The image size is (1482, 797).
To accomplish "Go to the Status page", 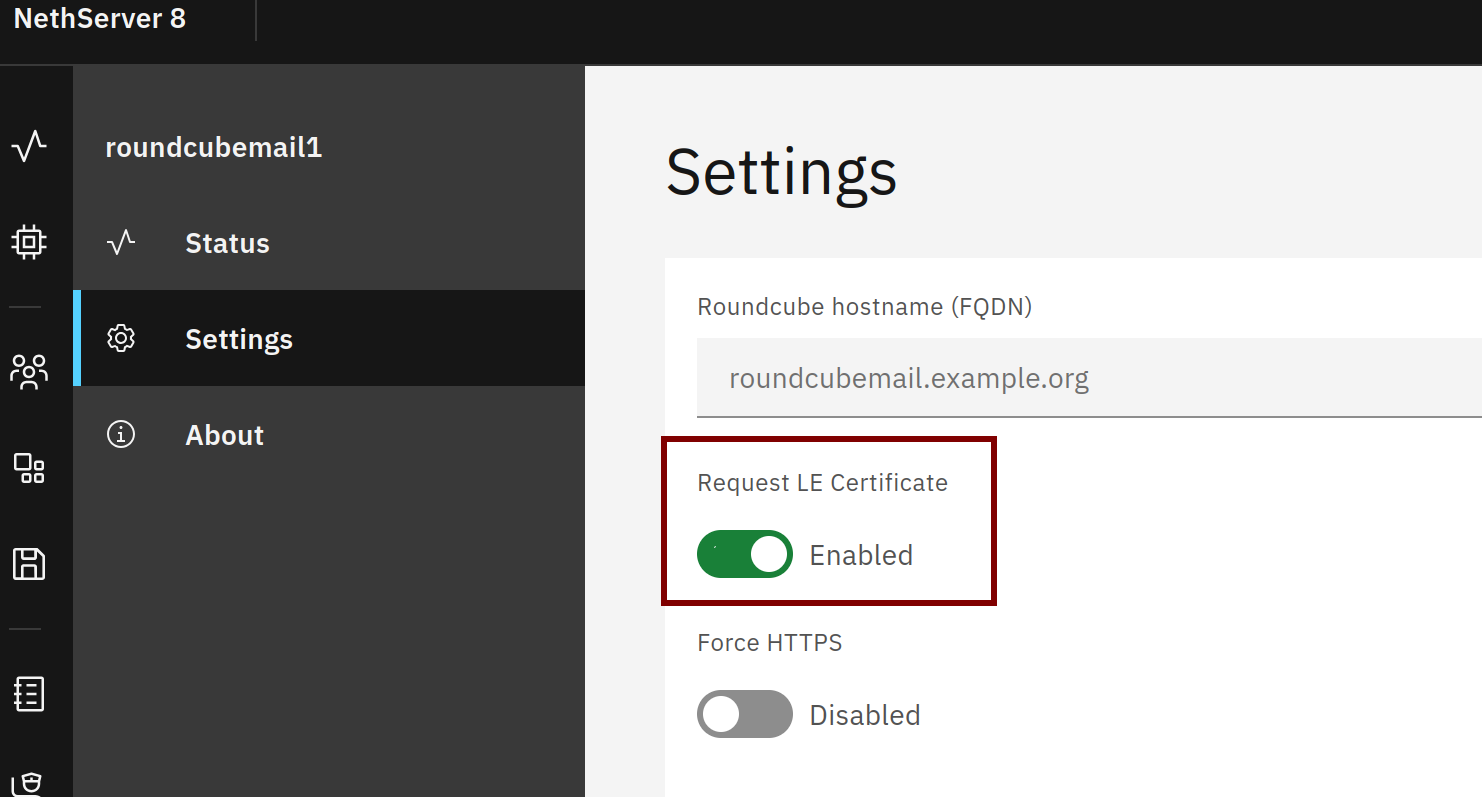I will [329, 243].
